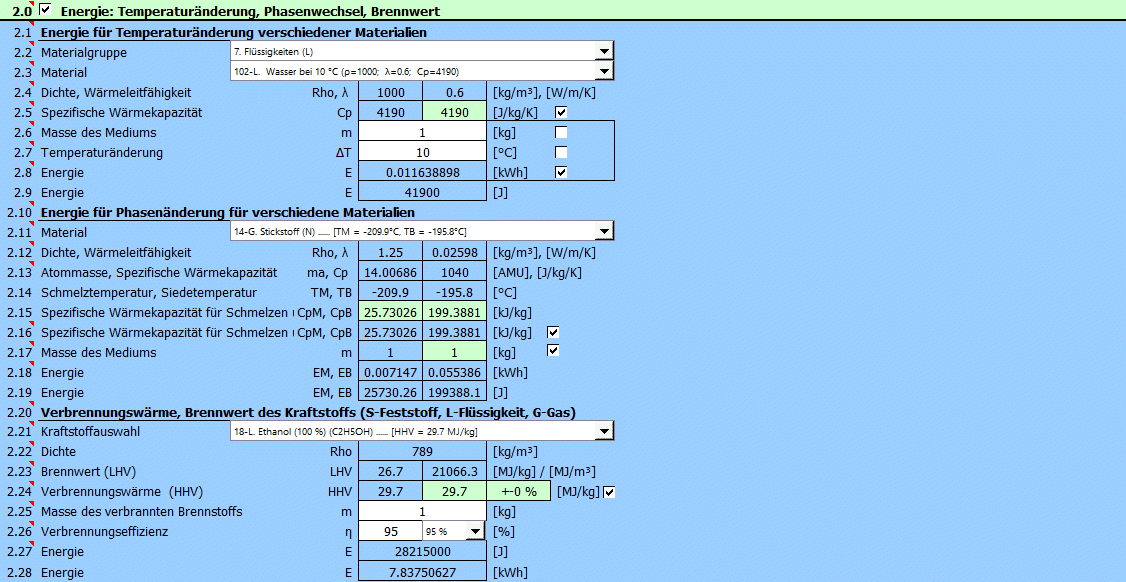Expand the Material dropdown showing Wasser bei 10 °C
1126x582 pixels.
click(x=603, y=72)
